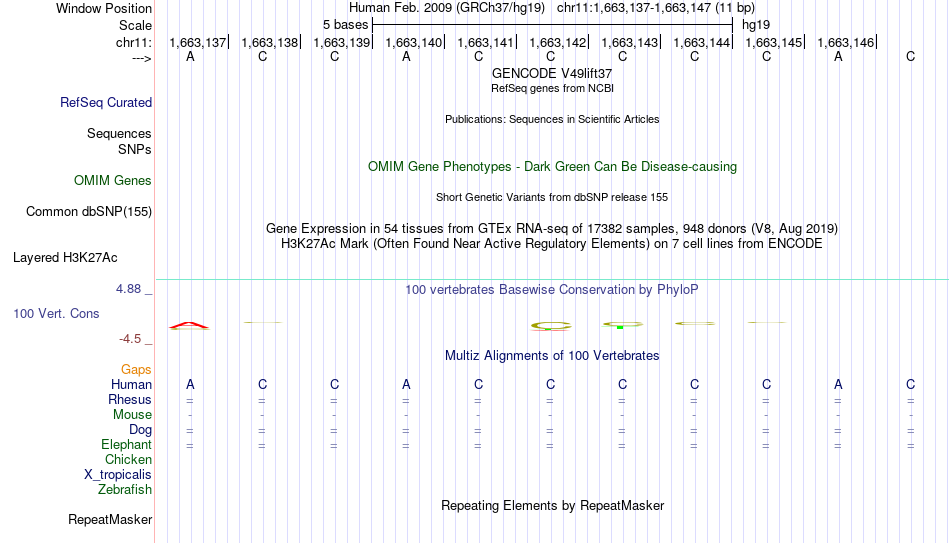
Task: Click the strand direction arrow ---> label
Action: (x=142, y=58)
